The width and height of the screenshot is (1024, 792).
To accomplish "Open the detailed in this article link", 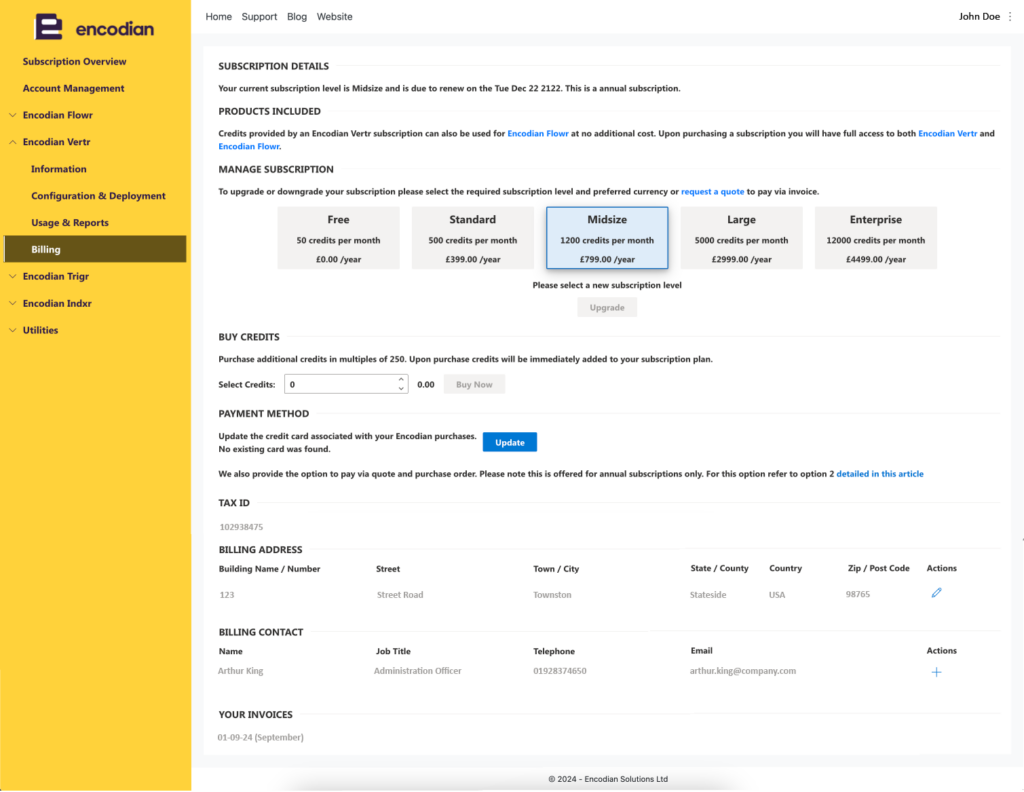I will (x=879, y=473).
